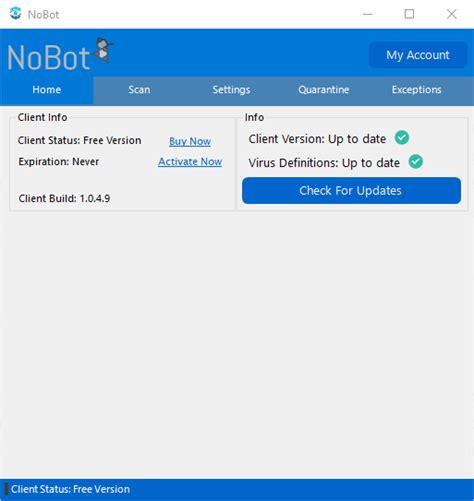Maximize the NoBot window
Image resolution: width=474 pixels, height=501 pixels.
[x=409, y=14]
